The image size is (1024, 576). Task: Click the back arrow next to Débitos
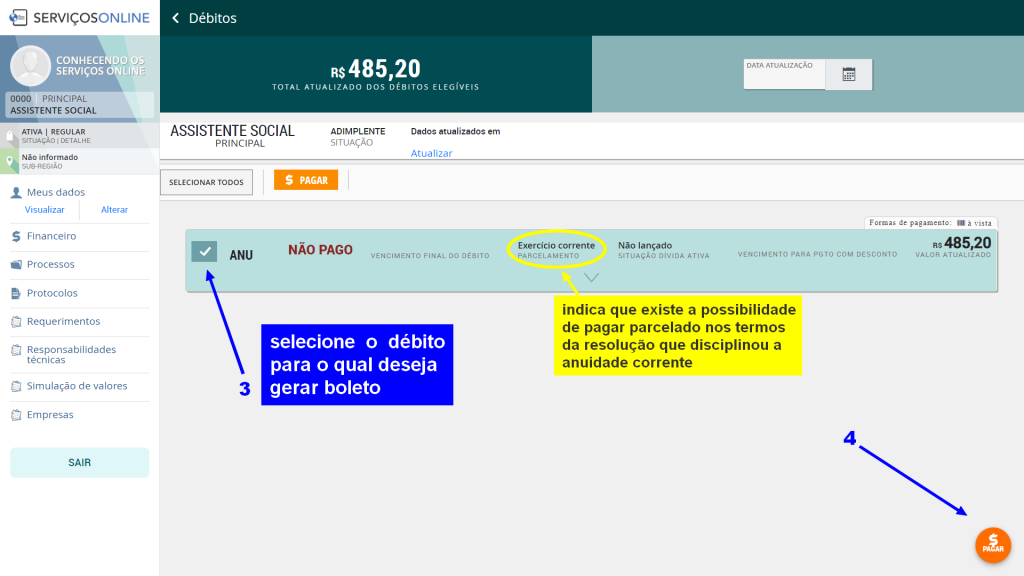[x=176, y=18]
